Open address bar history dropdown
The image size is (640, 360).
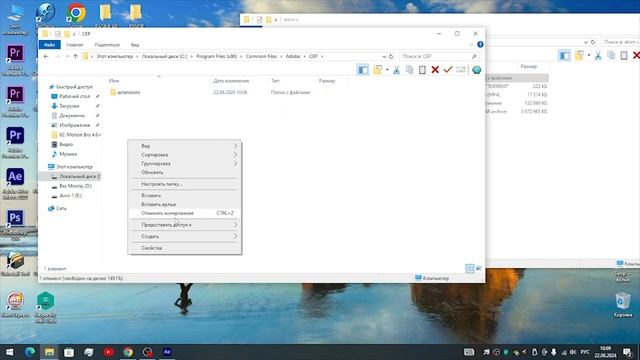click(x=384, y=56)
